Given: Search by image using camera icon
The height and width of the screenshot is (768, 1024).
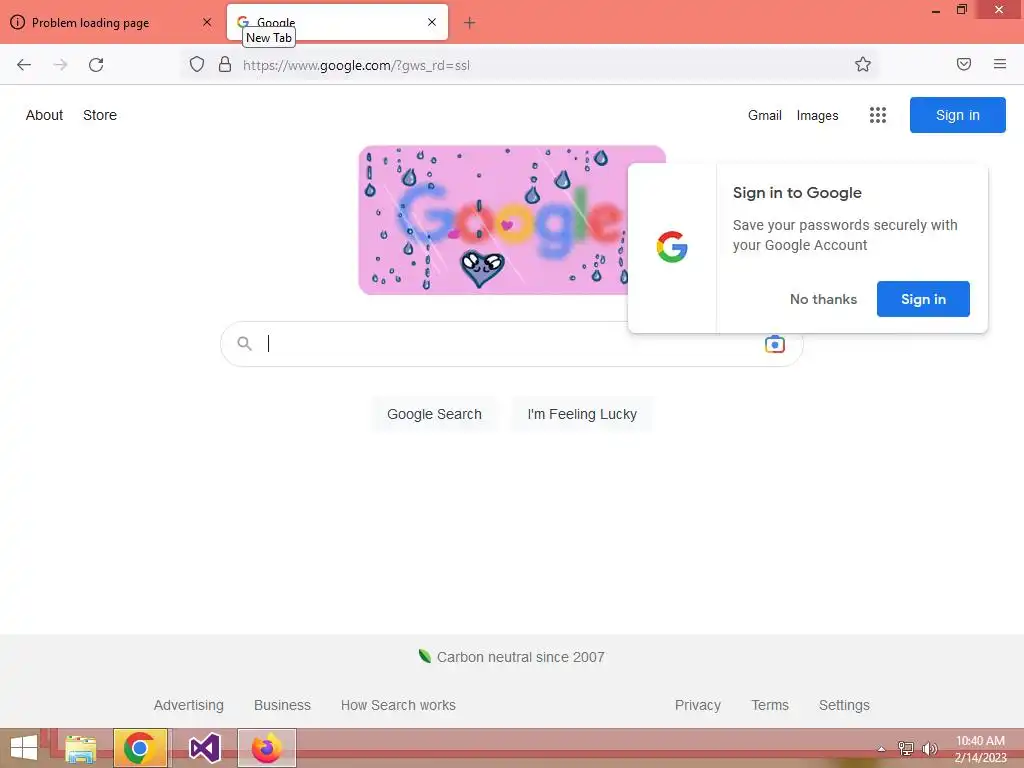Looking at the screenshot, I should [775, 344].
